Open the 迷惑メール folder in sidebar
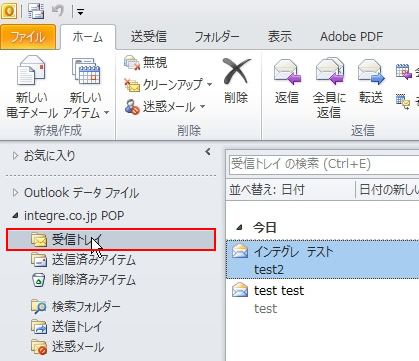419x361 pixels. tap(67, 347)
